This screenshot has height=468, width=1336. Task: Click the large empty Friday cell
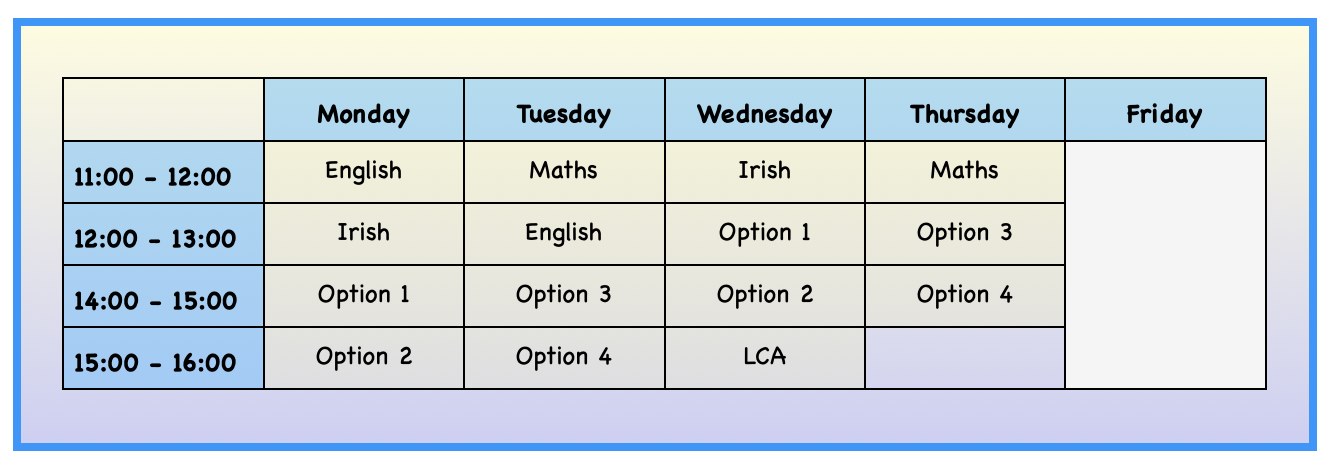point(1166,265)
